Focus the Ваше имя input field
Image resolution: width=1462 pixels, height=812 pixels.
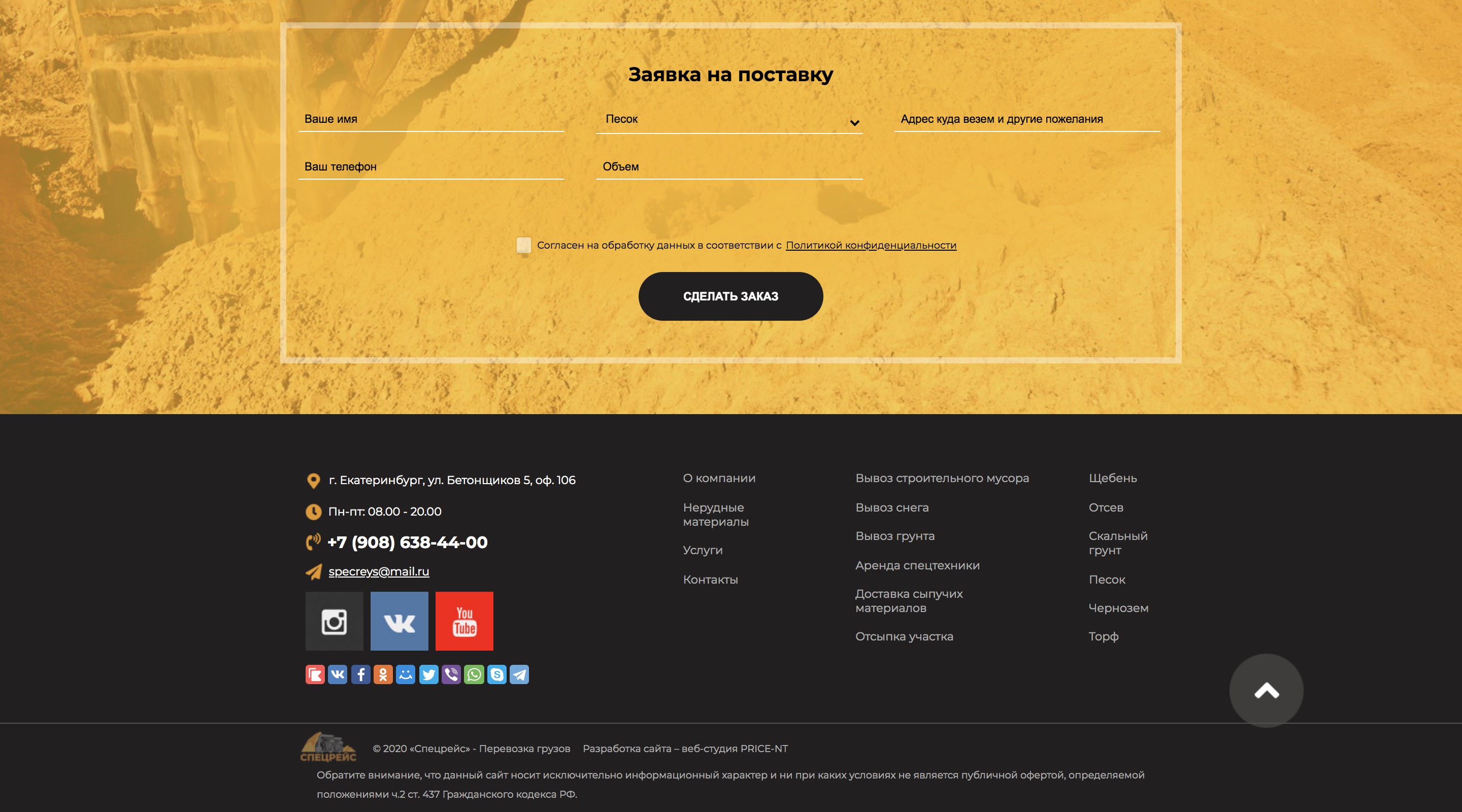[x=431, y=119]
